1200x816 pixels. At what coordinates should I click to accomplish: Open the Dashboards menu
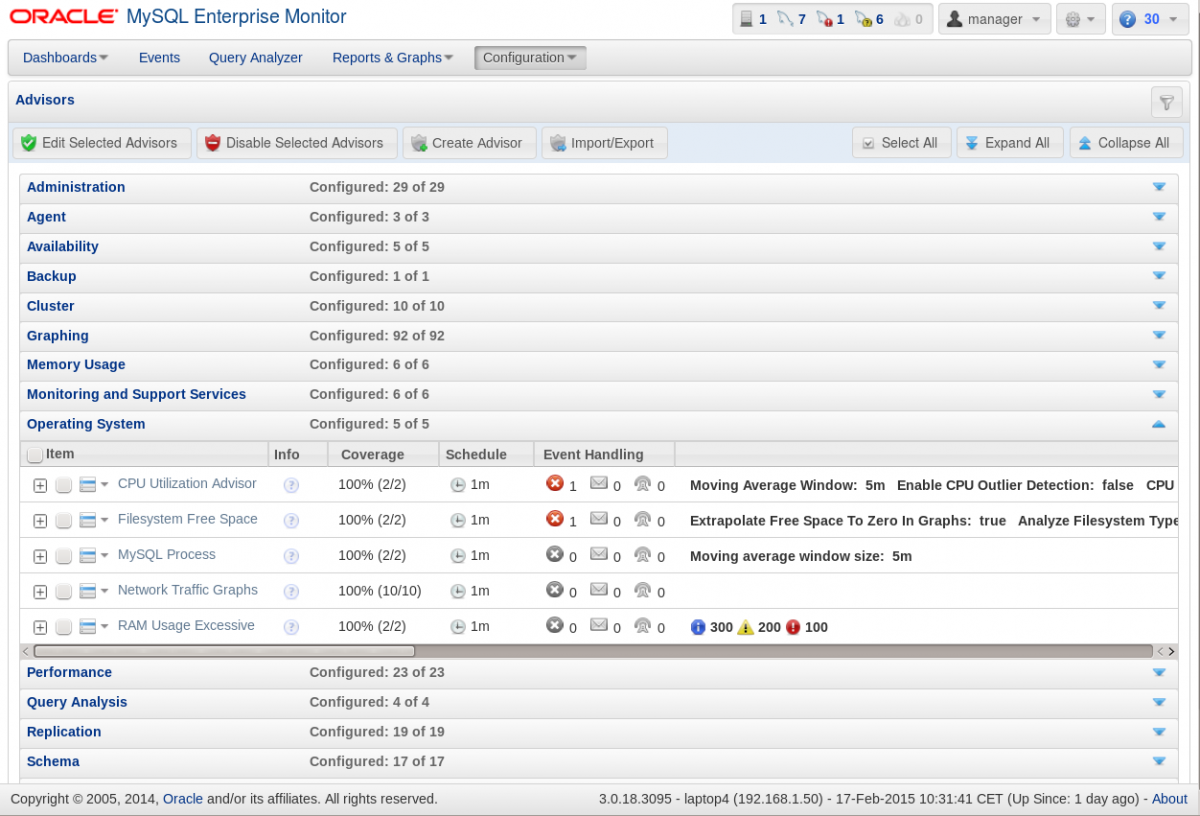coord(66,58)
